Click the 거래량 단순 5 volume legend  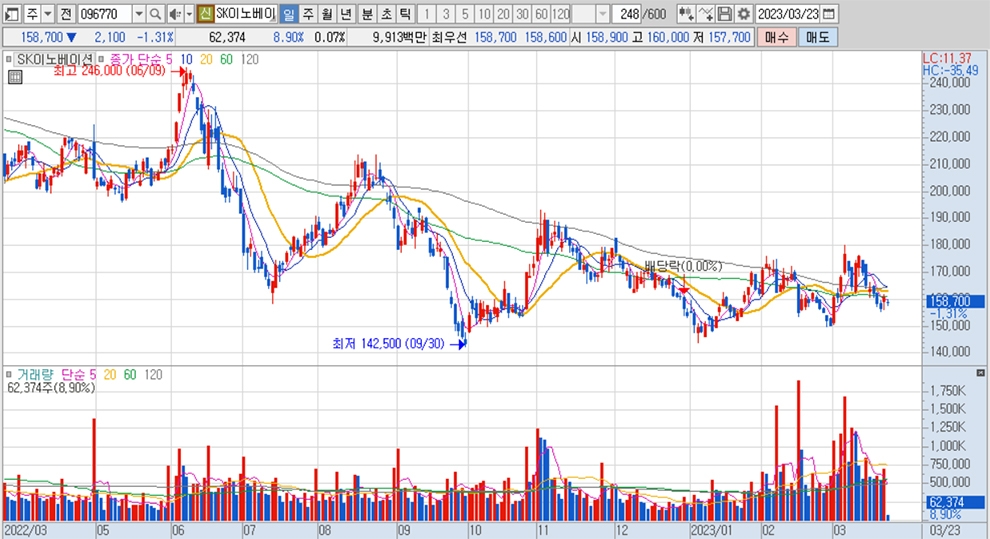[x=57, y=374]
